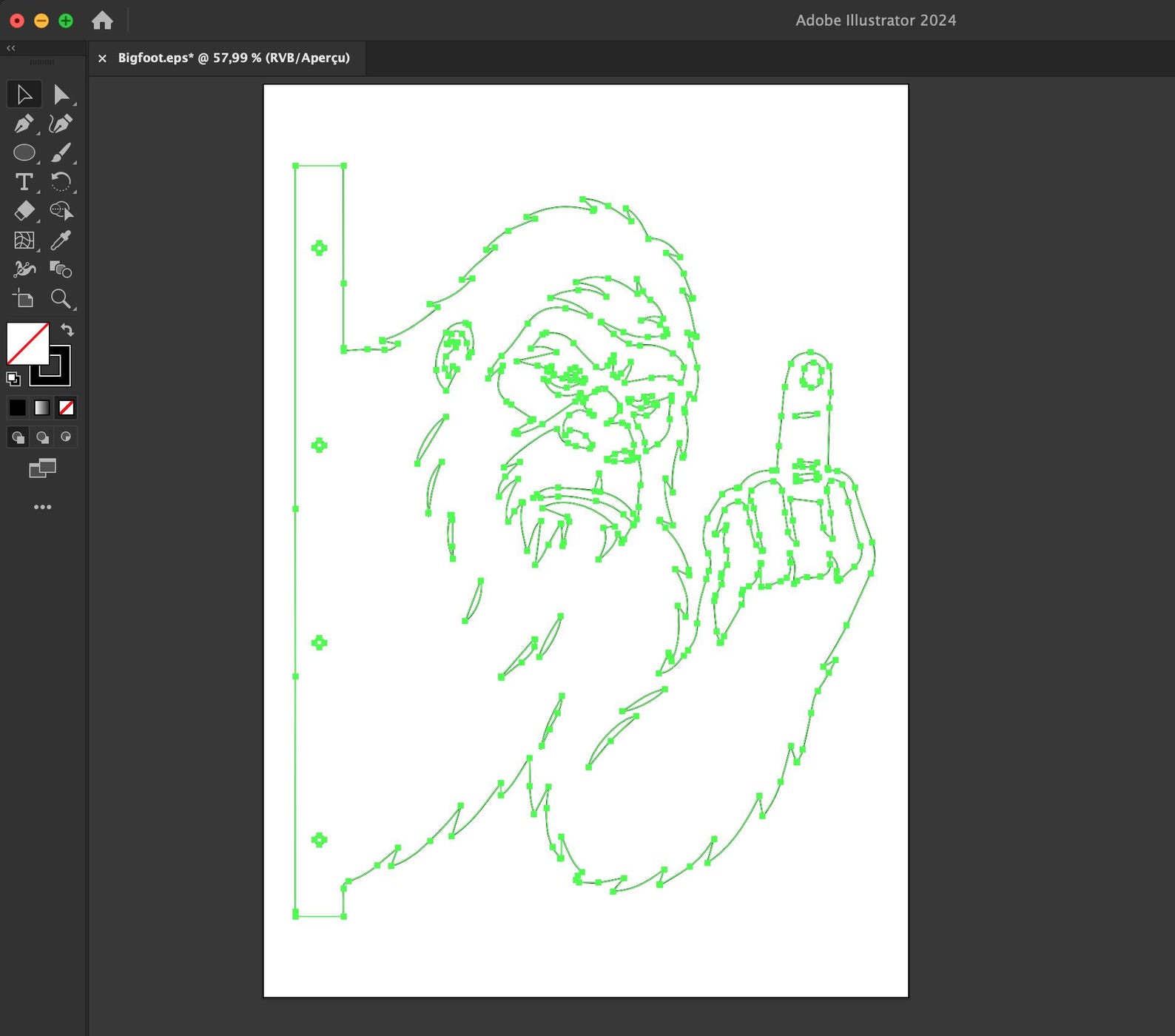
Task: Activate the Artboard tool
Action: pyautogui.click(x=24, y=298)
